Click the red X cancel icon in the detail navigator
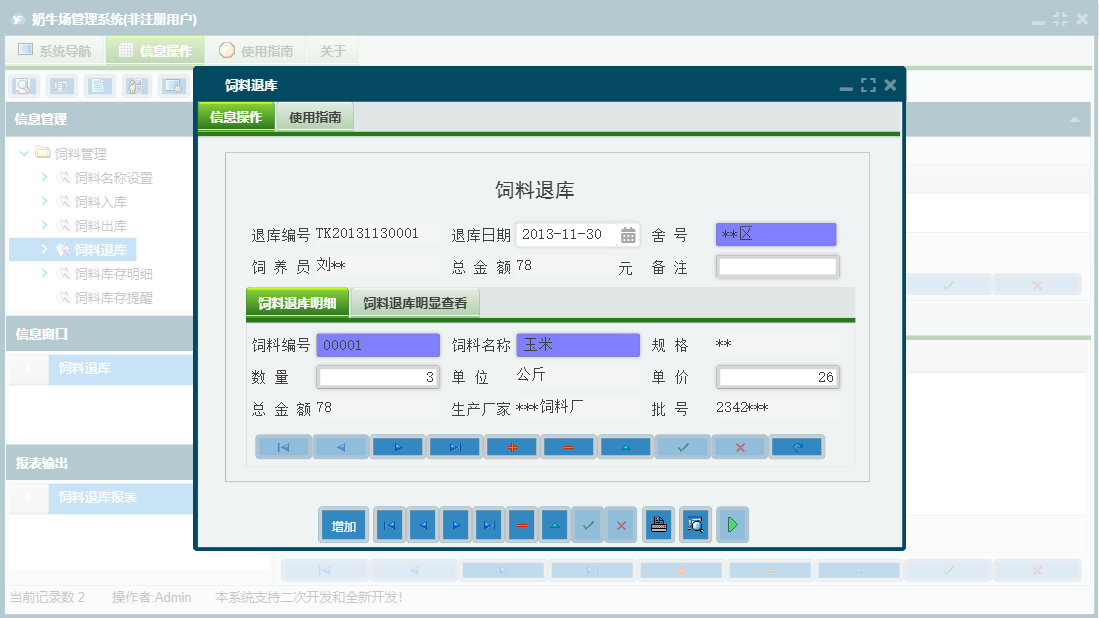This screenshot has height=618, width=1099. pyautogui.click(x=740, y=447)
